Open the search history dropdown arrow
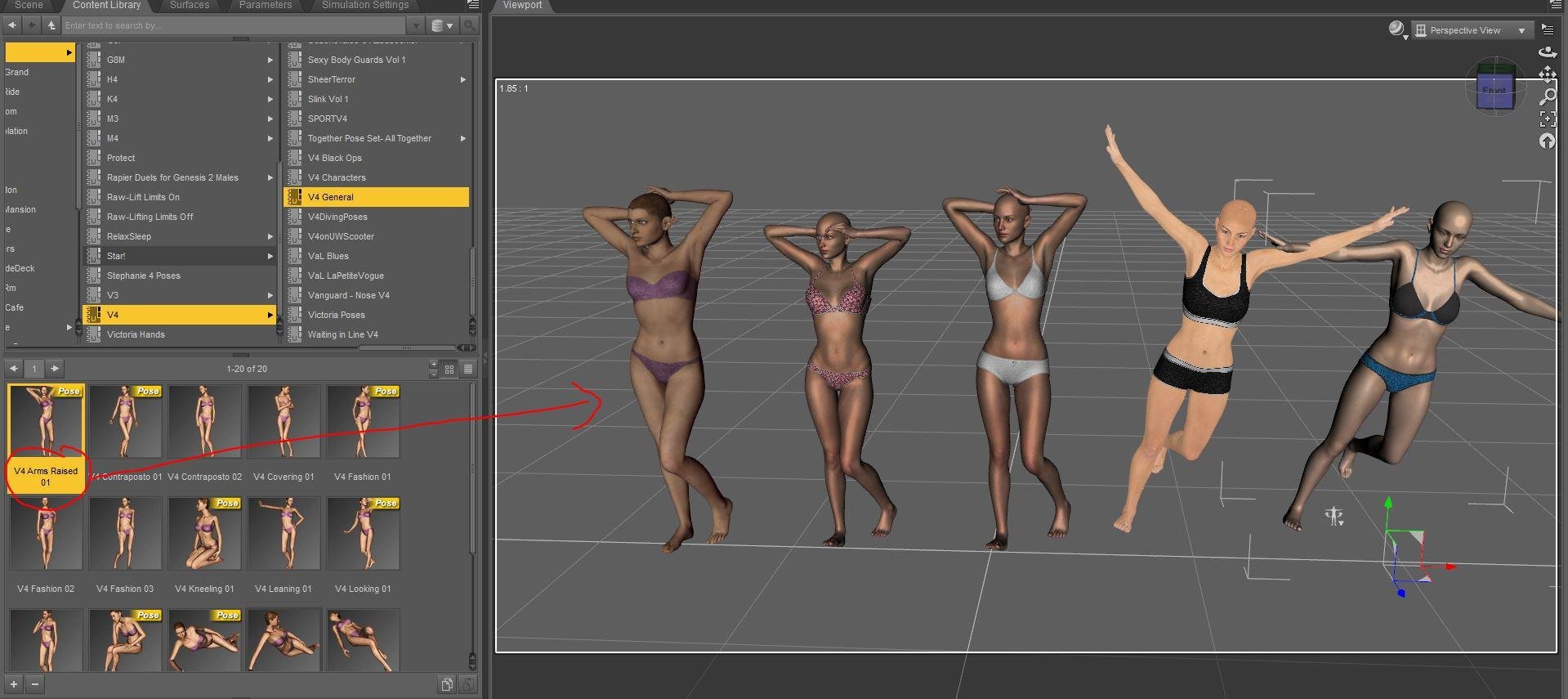This screenshot has height=699, width=1568. pyautogui.click(x=416, y=25)
